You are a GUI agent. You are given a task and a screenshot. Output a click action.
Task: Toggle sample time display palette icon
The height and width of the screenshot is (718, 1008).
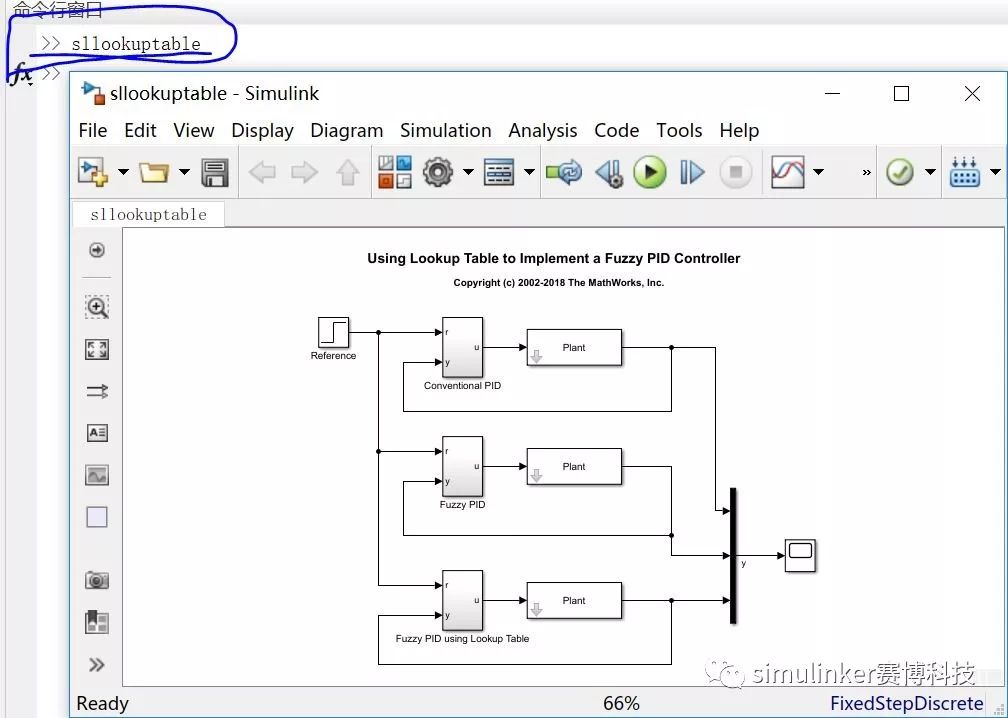tap(97, 391)
